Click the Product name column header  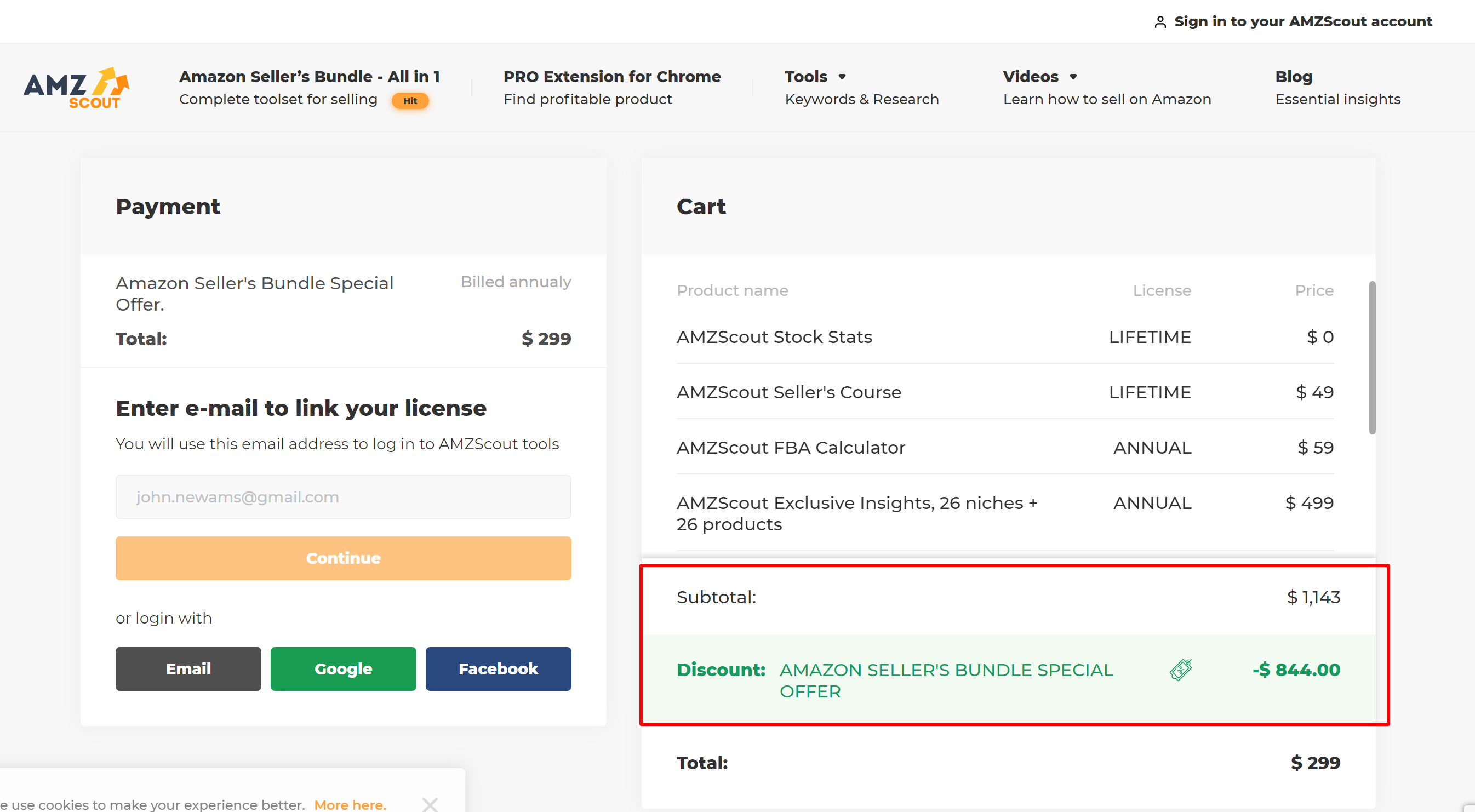pyautogui.click(x=732, y=290)
